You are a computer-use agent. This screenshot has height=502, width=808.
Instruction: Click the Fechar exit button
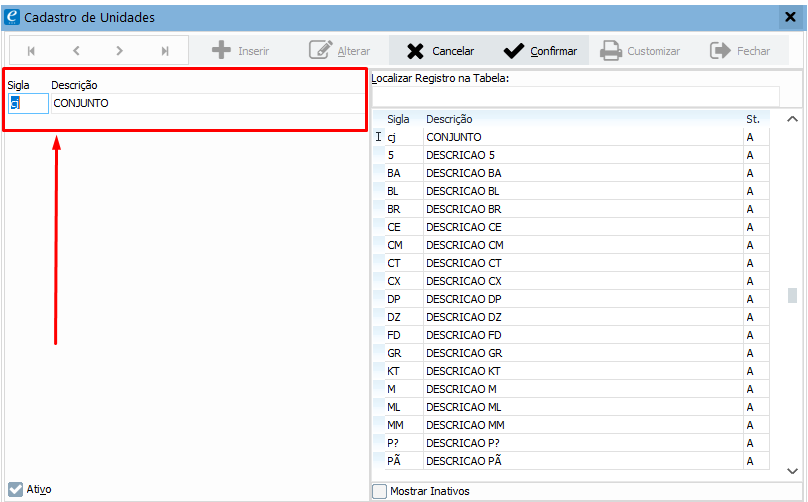point(720,51)
